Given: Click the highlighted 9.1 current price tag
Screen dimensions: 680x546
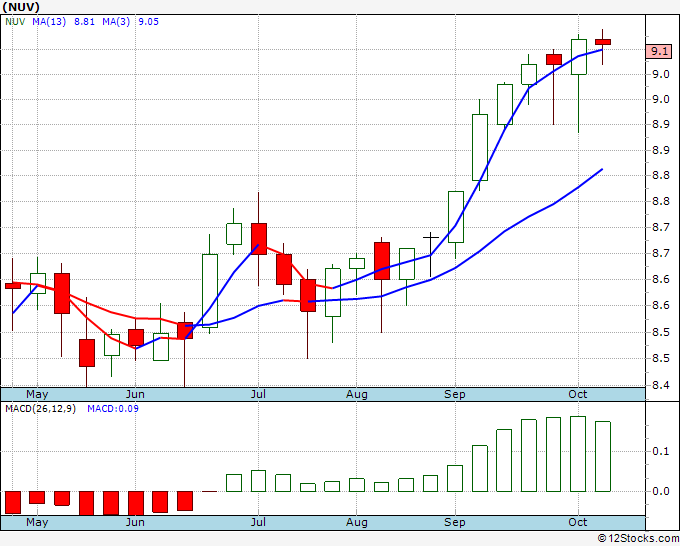Looking at the screenshot, I should 659,51.
